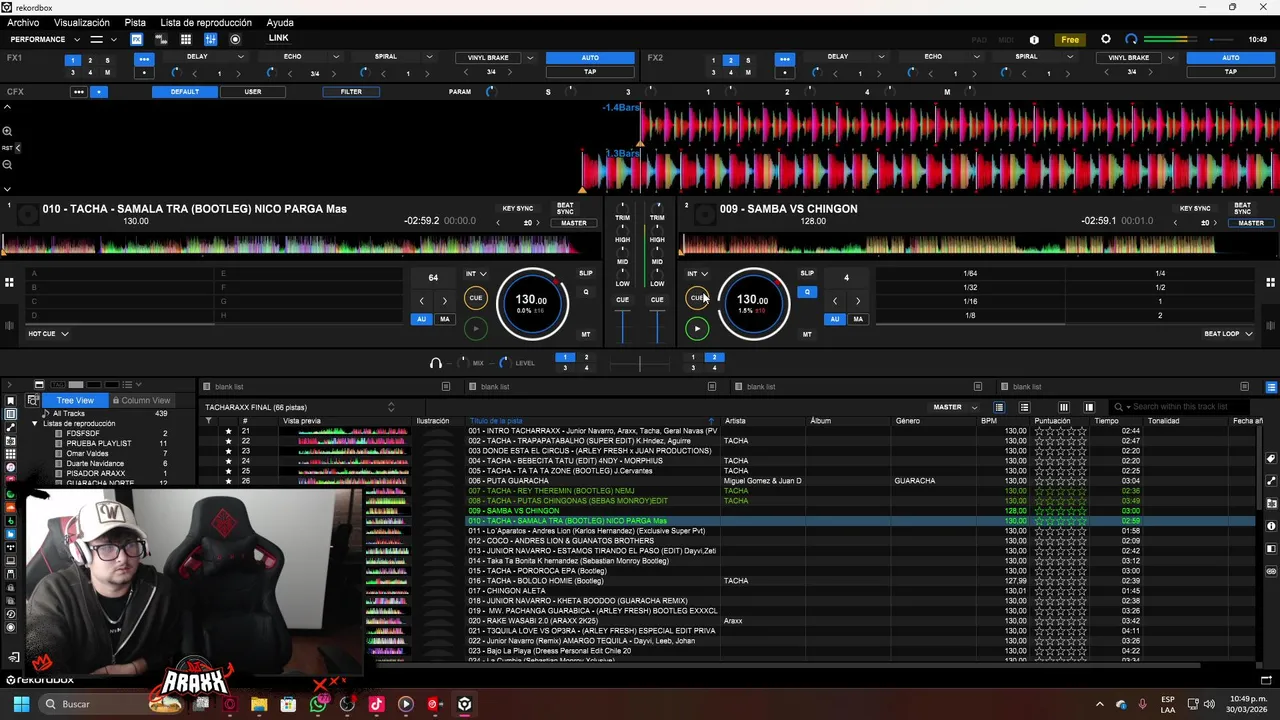This screenshot has width=1280, height=720.
Task: Open FX1 VINYL BRAKE dropdown
Action: coord(530,58)
